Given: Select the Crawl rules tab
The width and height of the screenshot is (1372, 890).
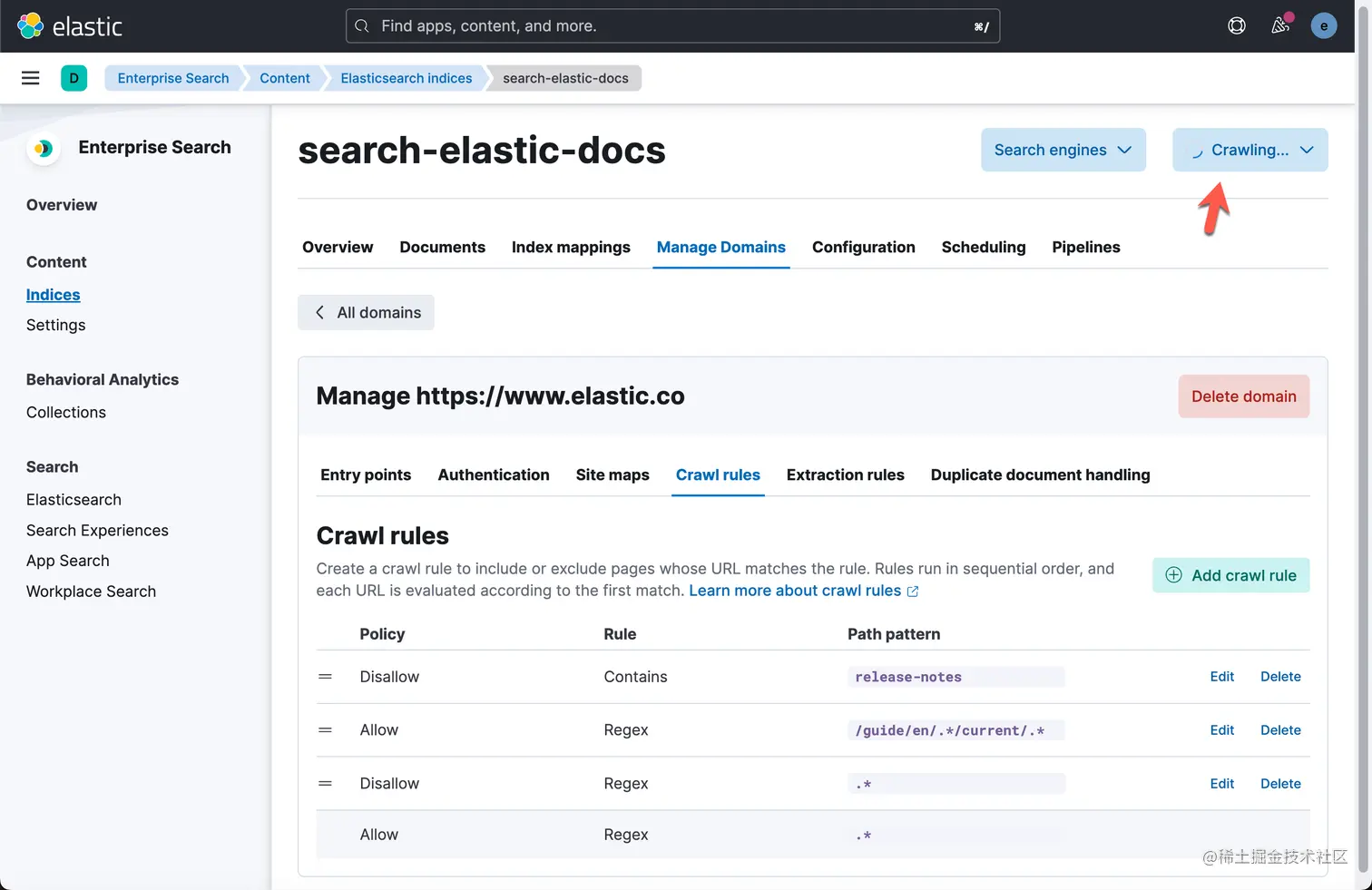Looking at the screenshot, I should 718,474.
